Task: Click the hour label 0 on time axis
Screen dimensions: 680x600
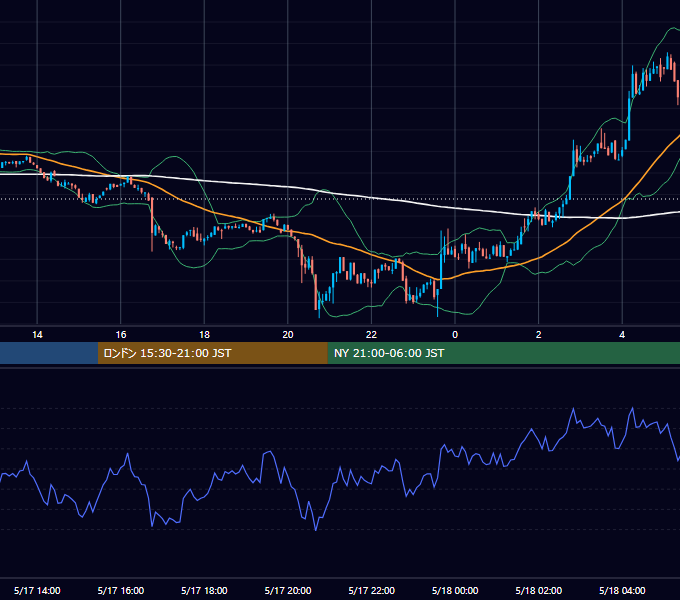Action: [455, 335]
